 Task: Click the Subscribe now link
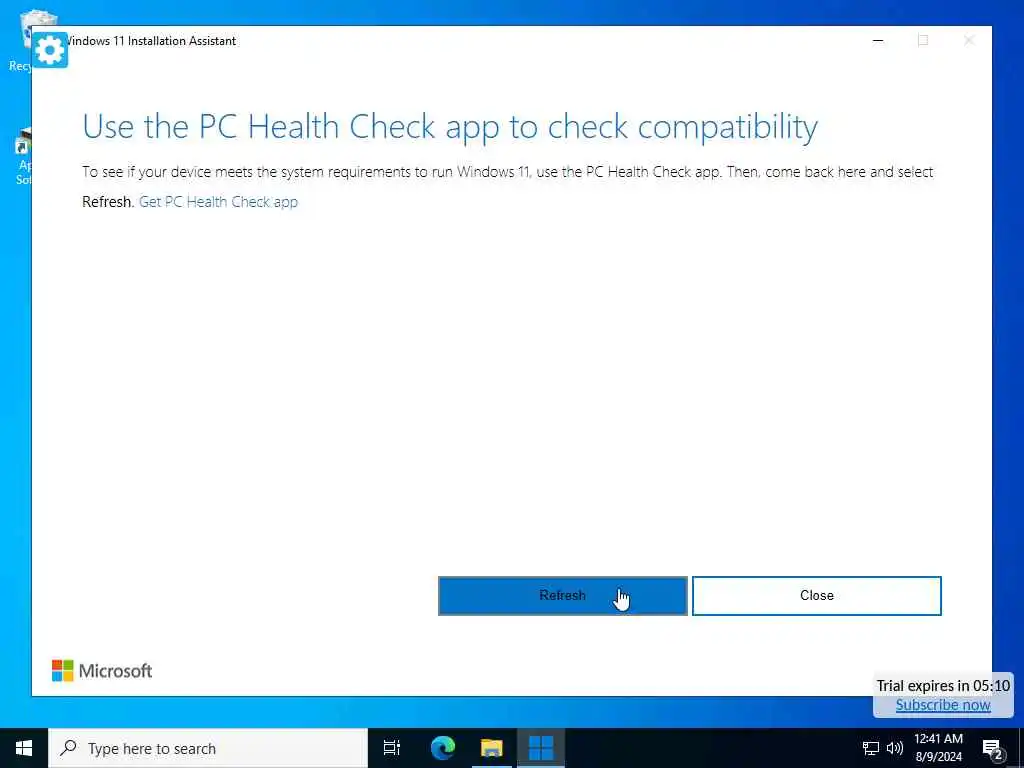pyautogui.click(x=943, y=705)
